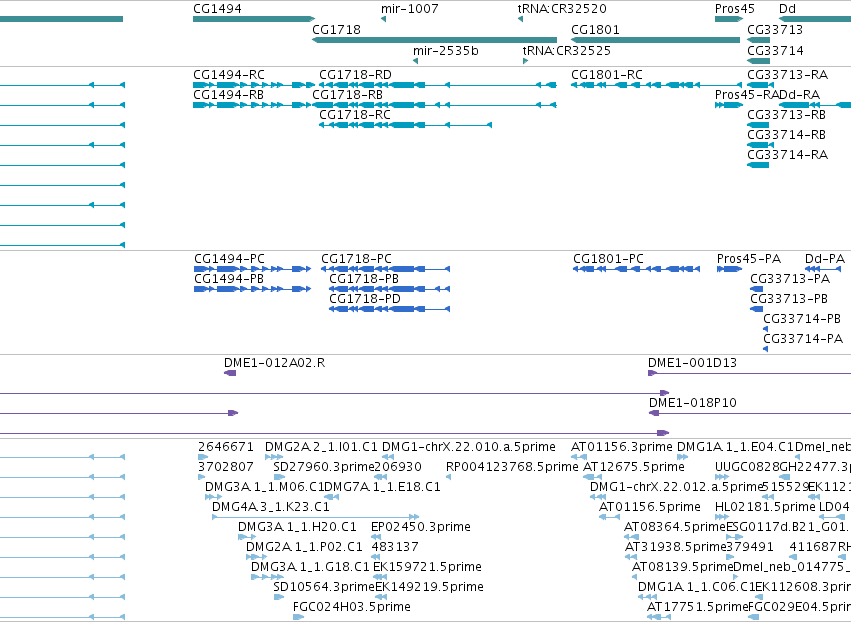851x622 pixels.
Task: Select EST EK149219.5prime
Action: point(381,598)
